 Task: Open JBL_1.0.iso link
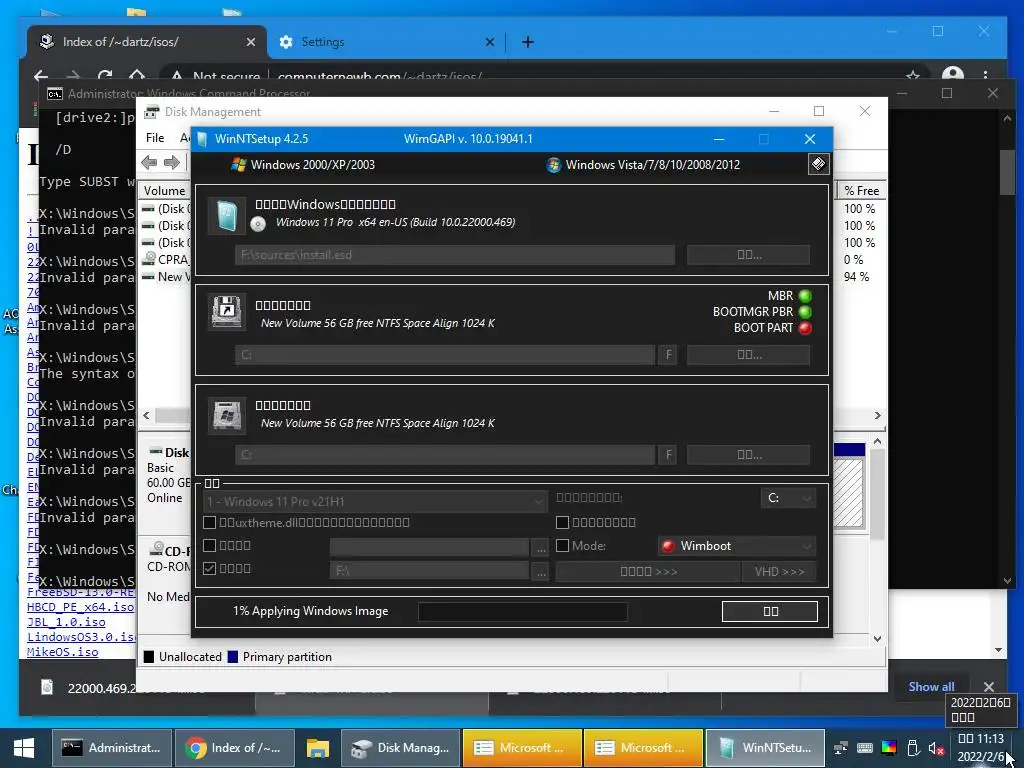tap(66, 622)
